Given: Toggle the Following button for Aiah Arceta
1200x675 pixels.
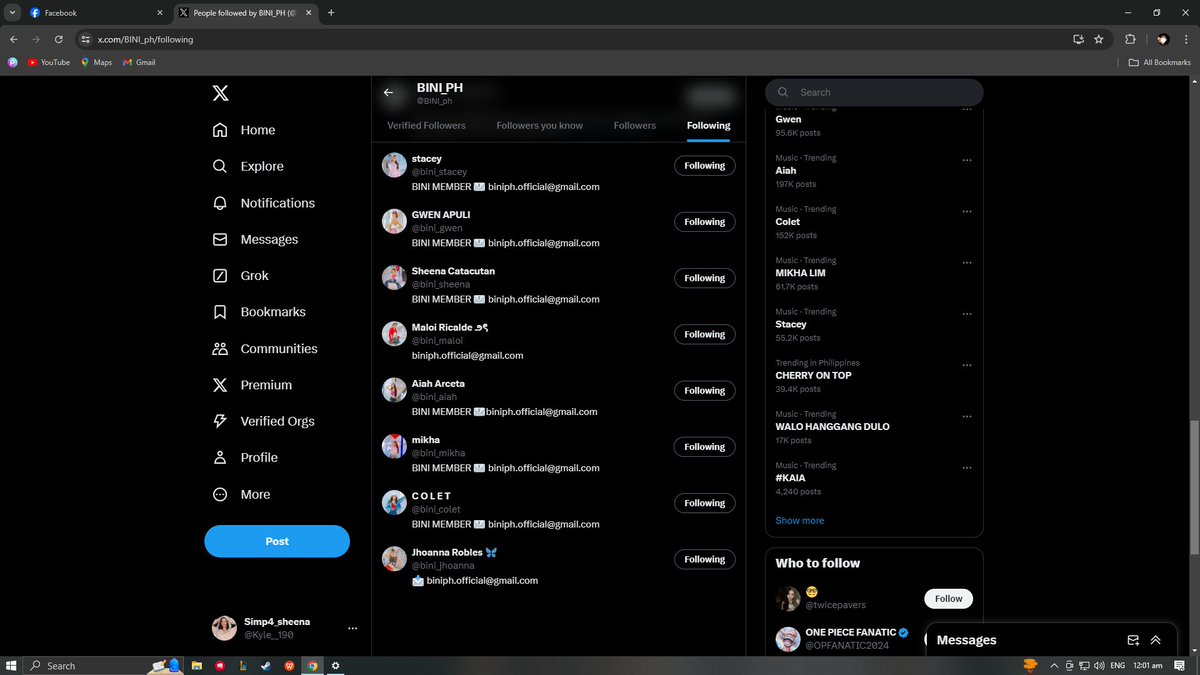Looking at the screenshot, I should 705,391.
